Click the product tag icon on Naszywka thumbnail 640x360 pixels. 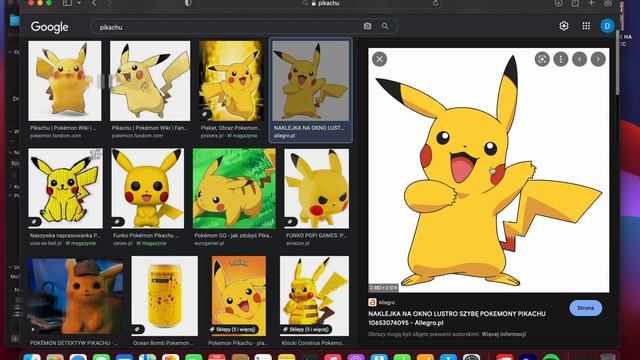(x=35, y=222)
